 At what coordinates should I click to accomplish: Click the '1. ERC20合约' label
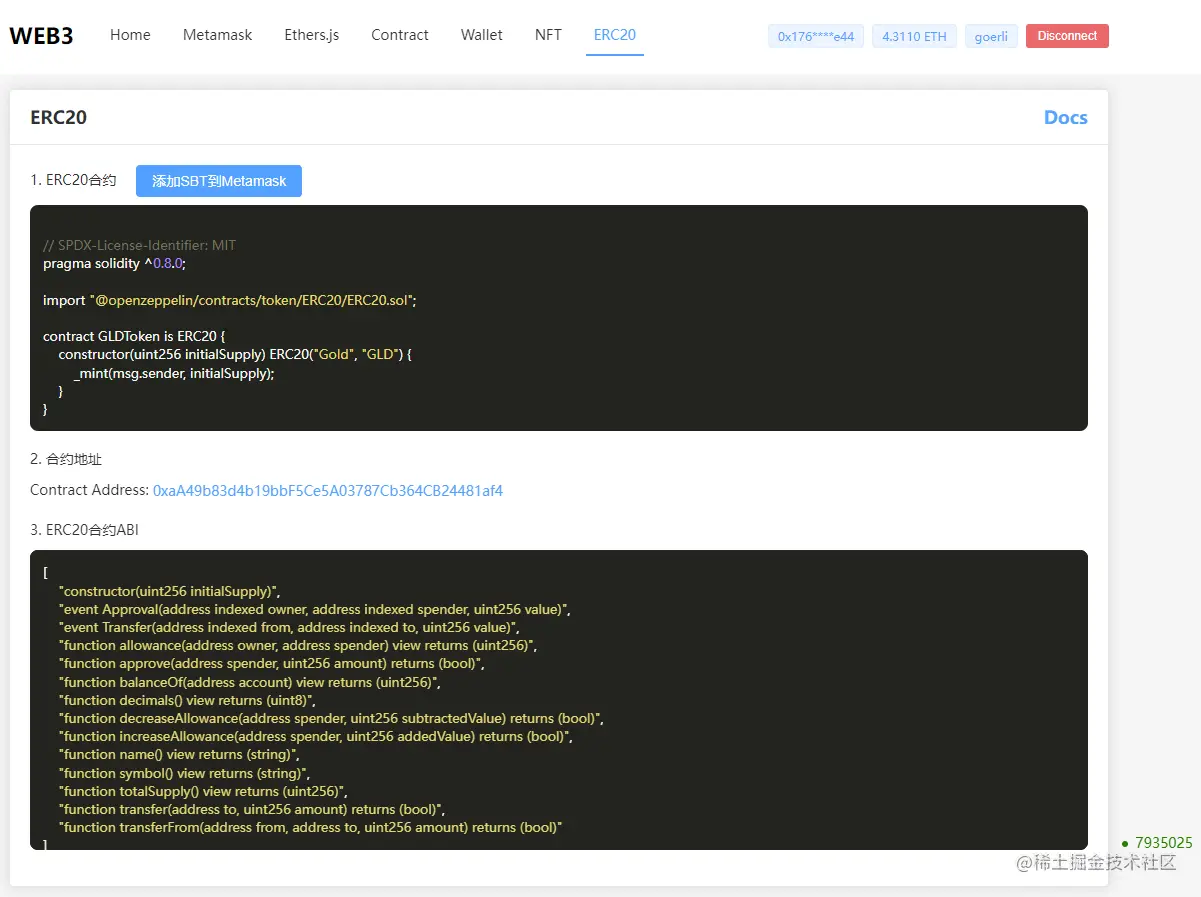pyautogui.click(x=74, y=181)
